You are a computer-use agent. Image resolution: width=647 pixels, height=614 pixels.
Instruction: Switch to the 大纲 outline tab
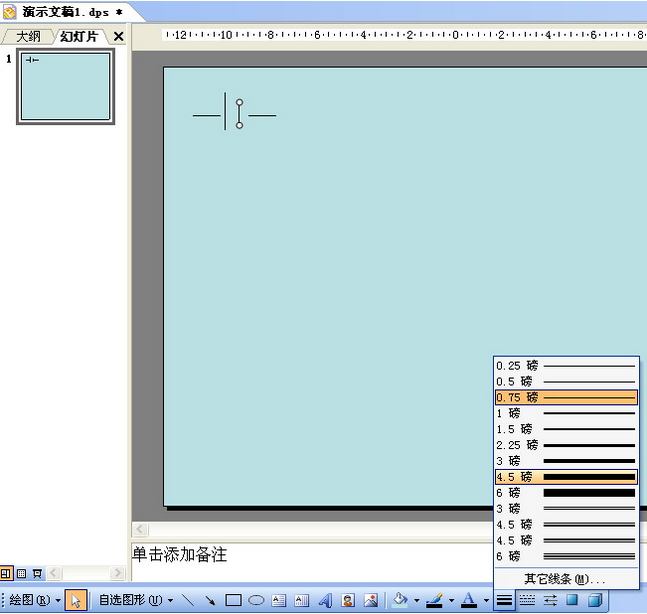pyautogui.click(x=28, y=36)
